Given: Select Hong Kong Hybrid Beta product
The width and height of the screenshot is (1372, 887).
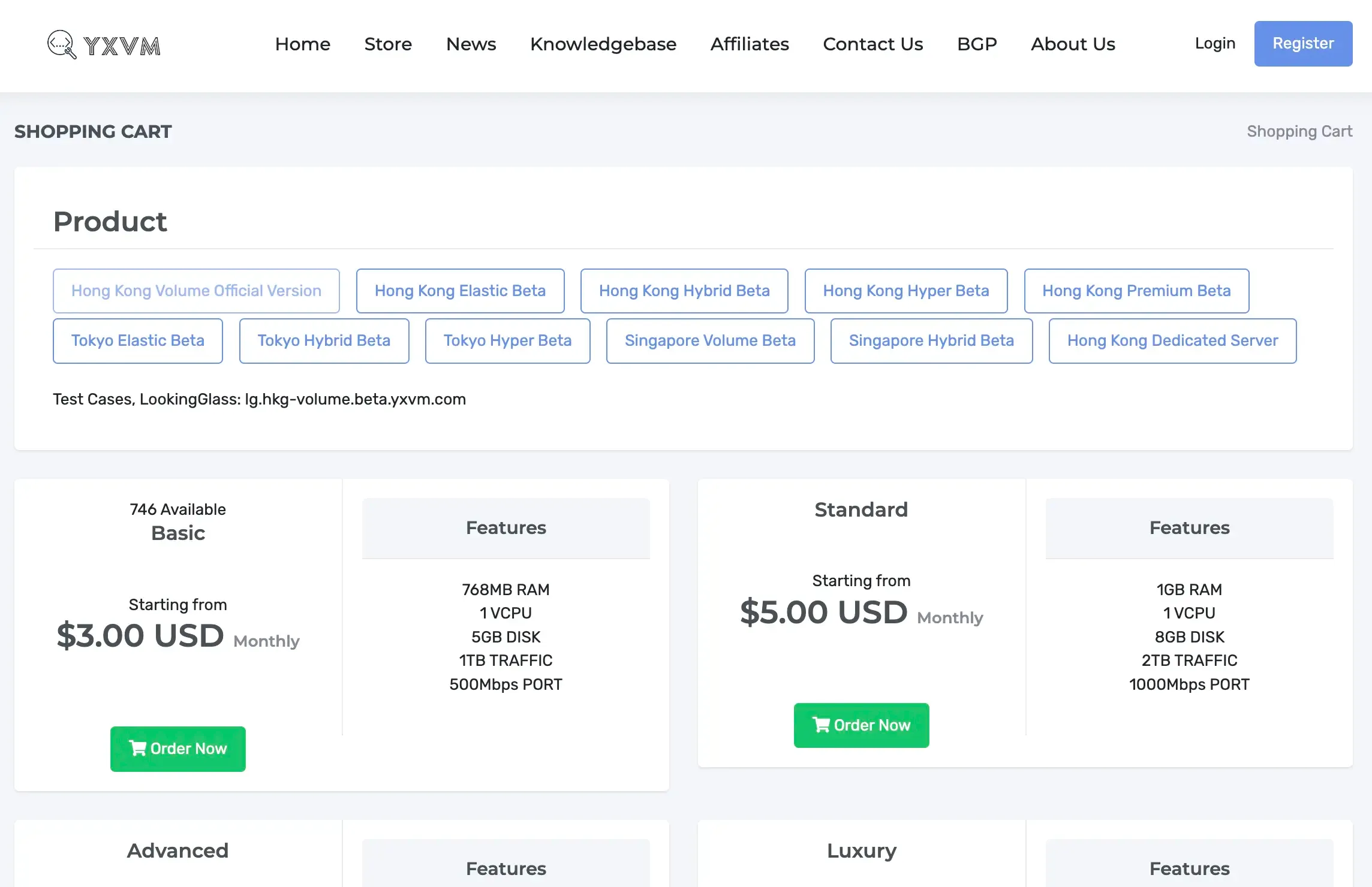Looking at the screenshot, I should [x=684, y=291].
